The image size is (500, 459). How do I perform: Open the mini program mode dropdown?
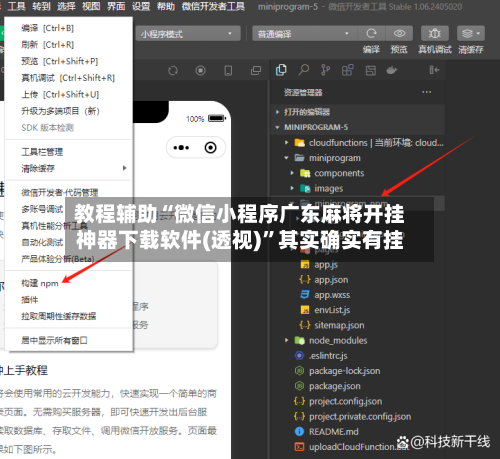pyautogui.click(x=188, y=34)
